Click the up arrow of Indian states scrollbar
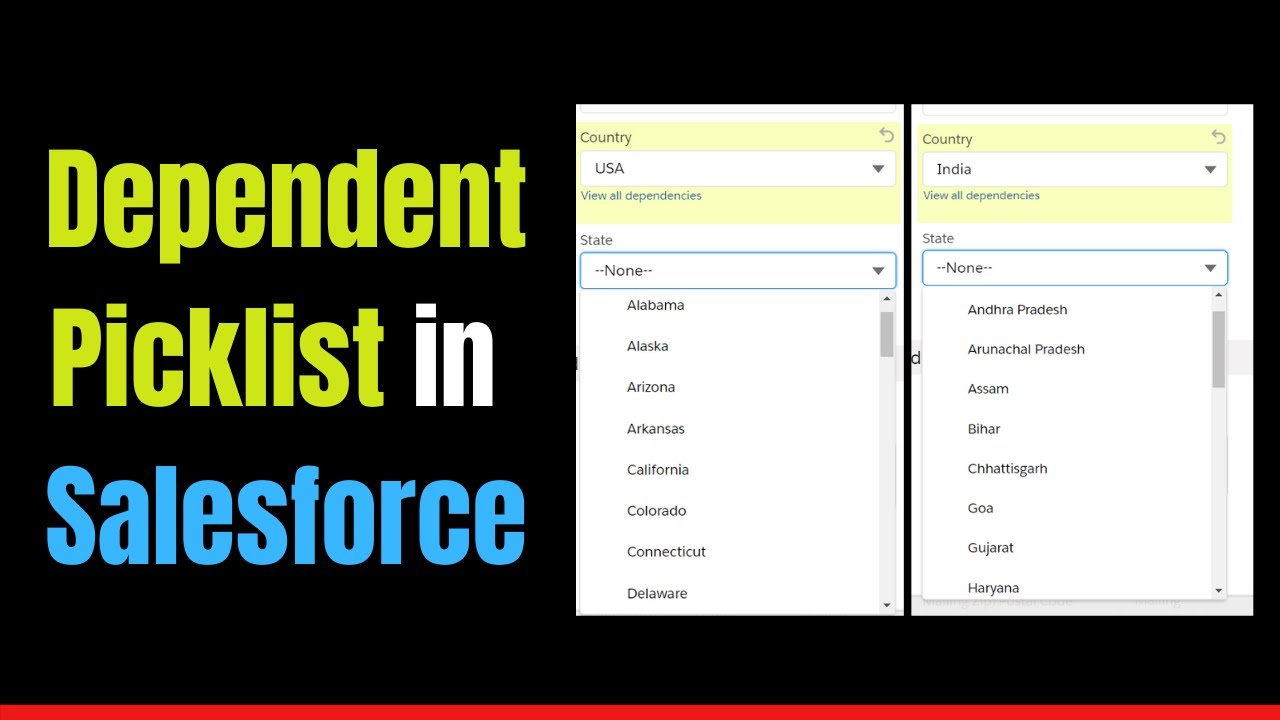 pyautogui.click(x=1218, y=296)
